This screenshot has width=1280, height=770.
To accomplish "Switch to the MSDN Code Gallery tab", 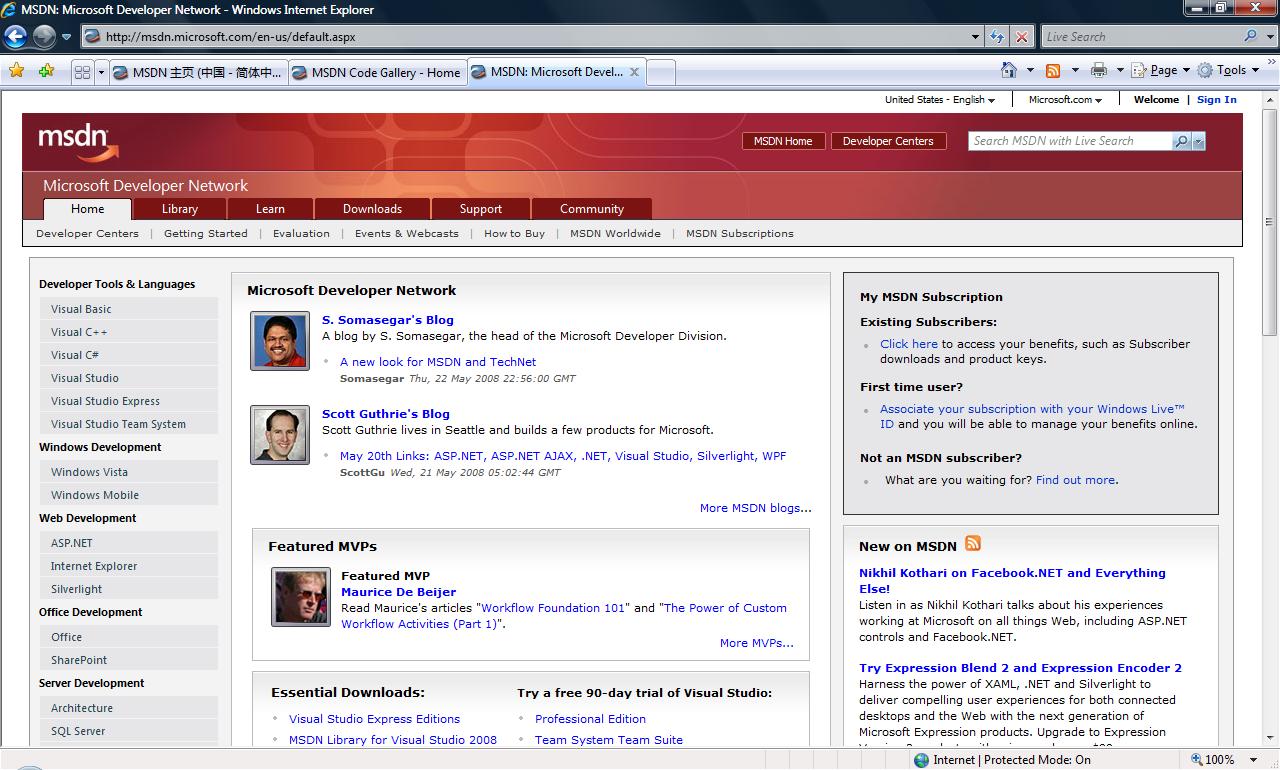I will (x=378, y=72).
